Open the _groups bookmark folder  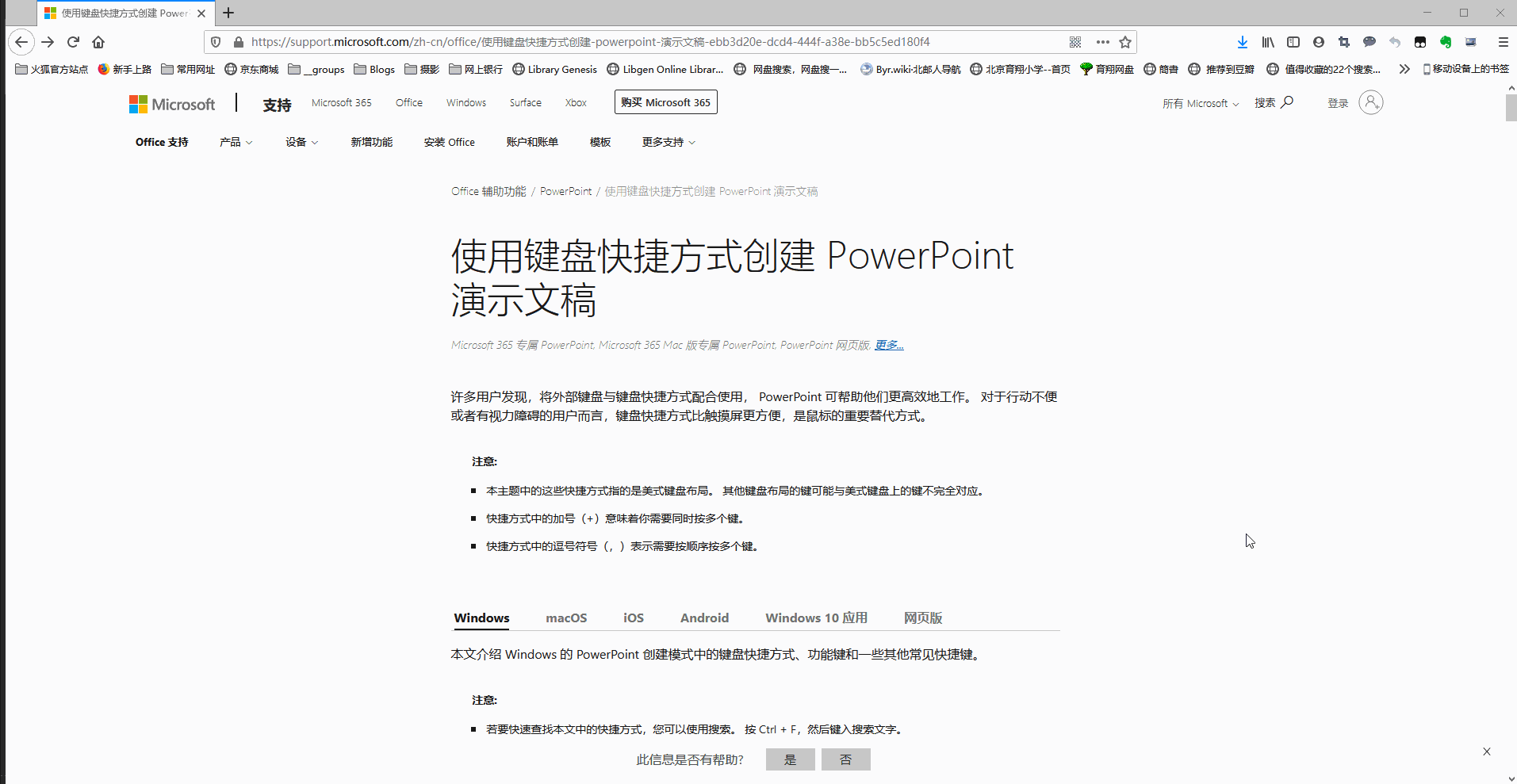coord(316,69)
